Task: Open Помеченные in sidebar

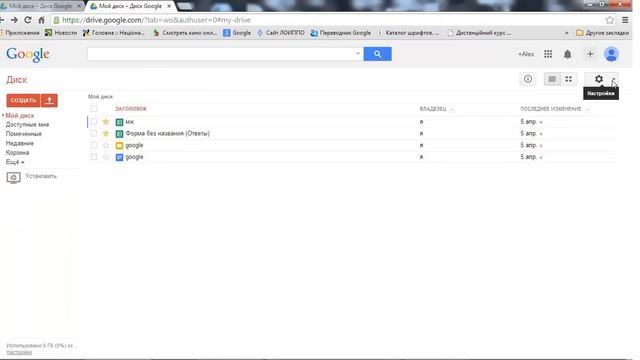Action: coord(24,134)
